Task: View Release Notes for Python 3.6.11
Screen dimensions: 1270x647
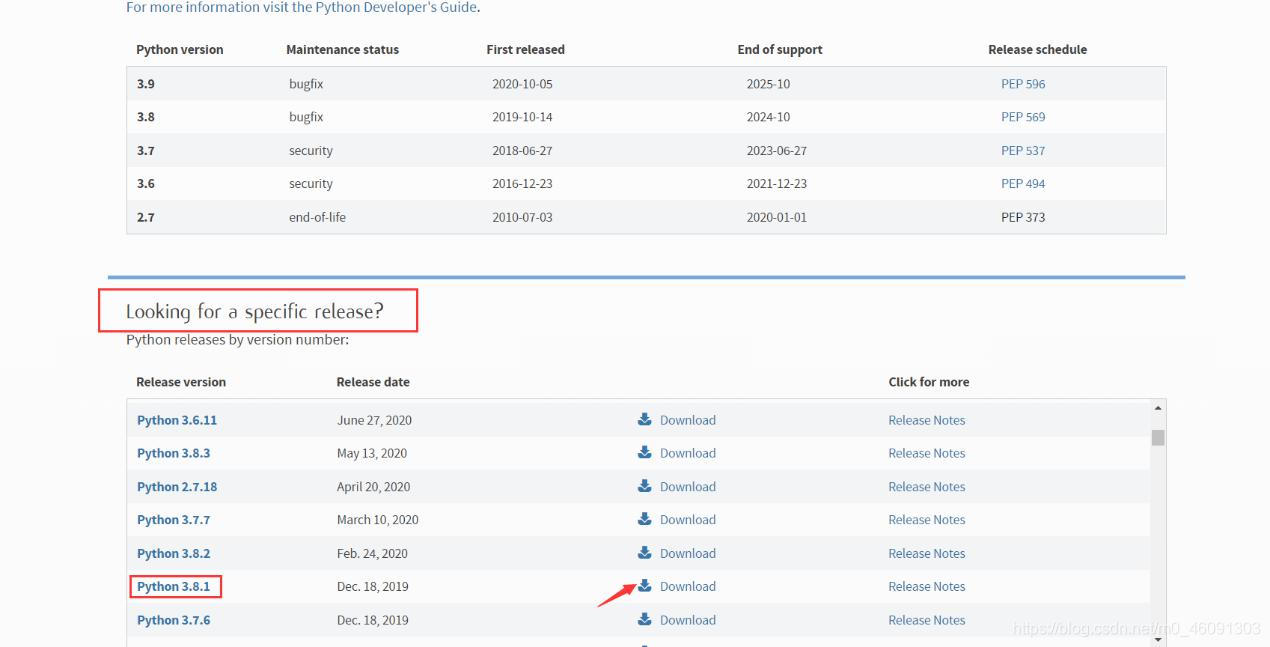Action: tap(927, 420)
